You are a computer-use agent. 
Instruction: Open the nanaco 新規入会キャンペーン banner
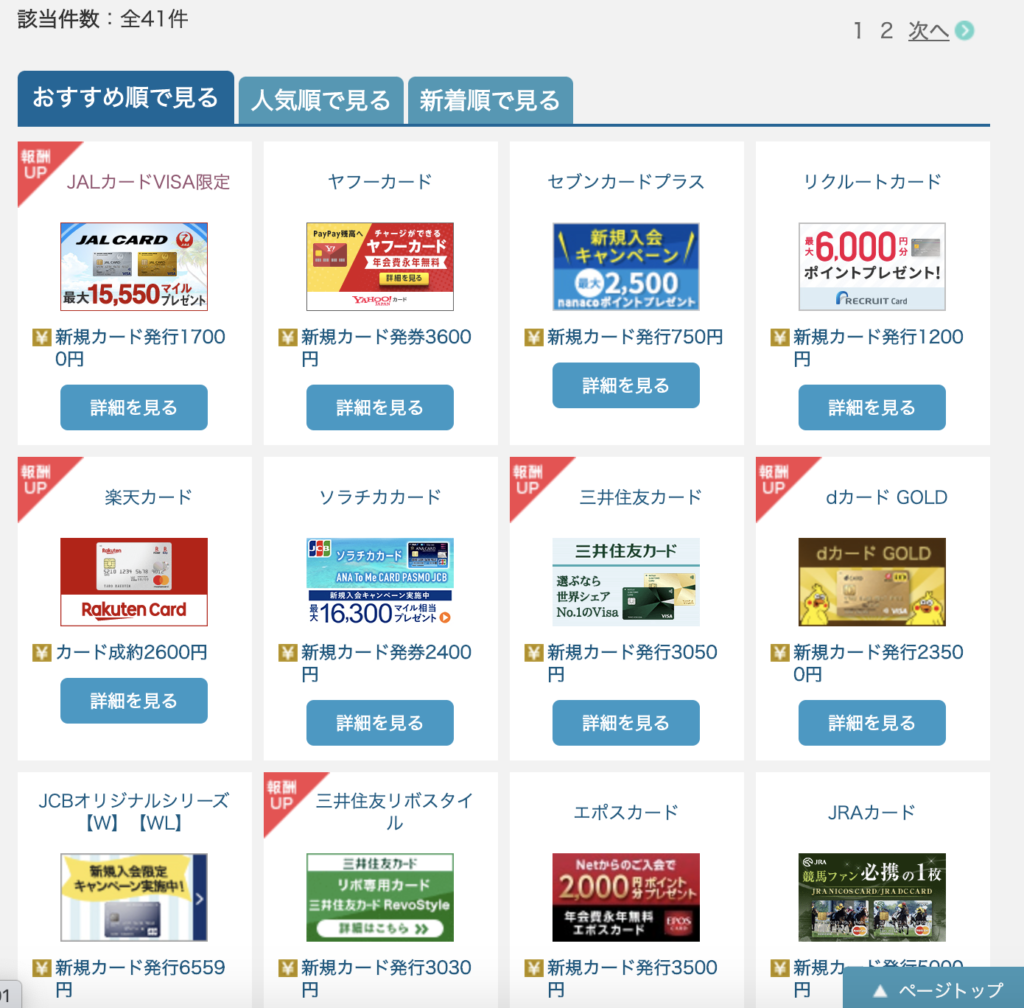pyautogui.click(x=626, y=266)
